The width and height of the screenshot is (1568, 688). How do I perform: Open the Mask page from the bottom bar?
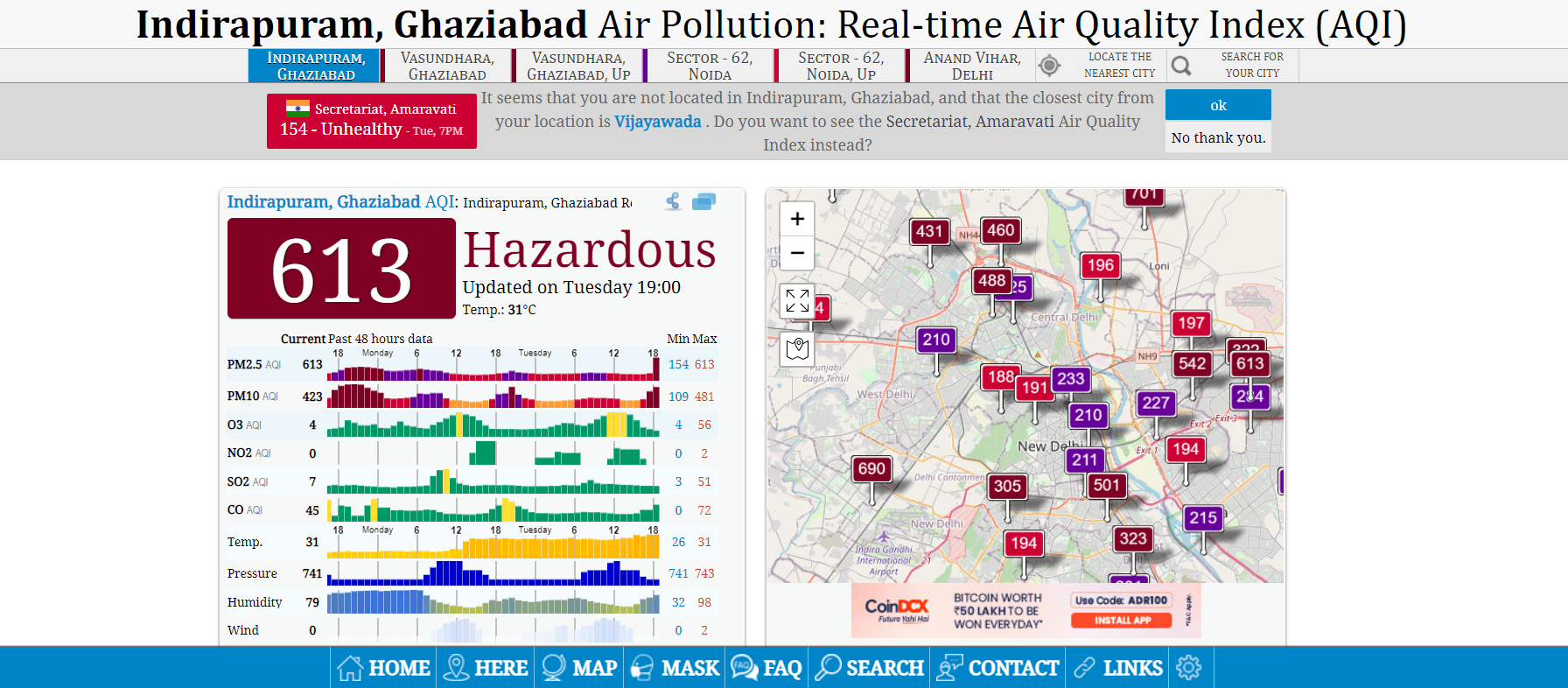pos(675,668)
